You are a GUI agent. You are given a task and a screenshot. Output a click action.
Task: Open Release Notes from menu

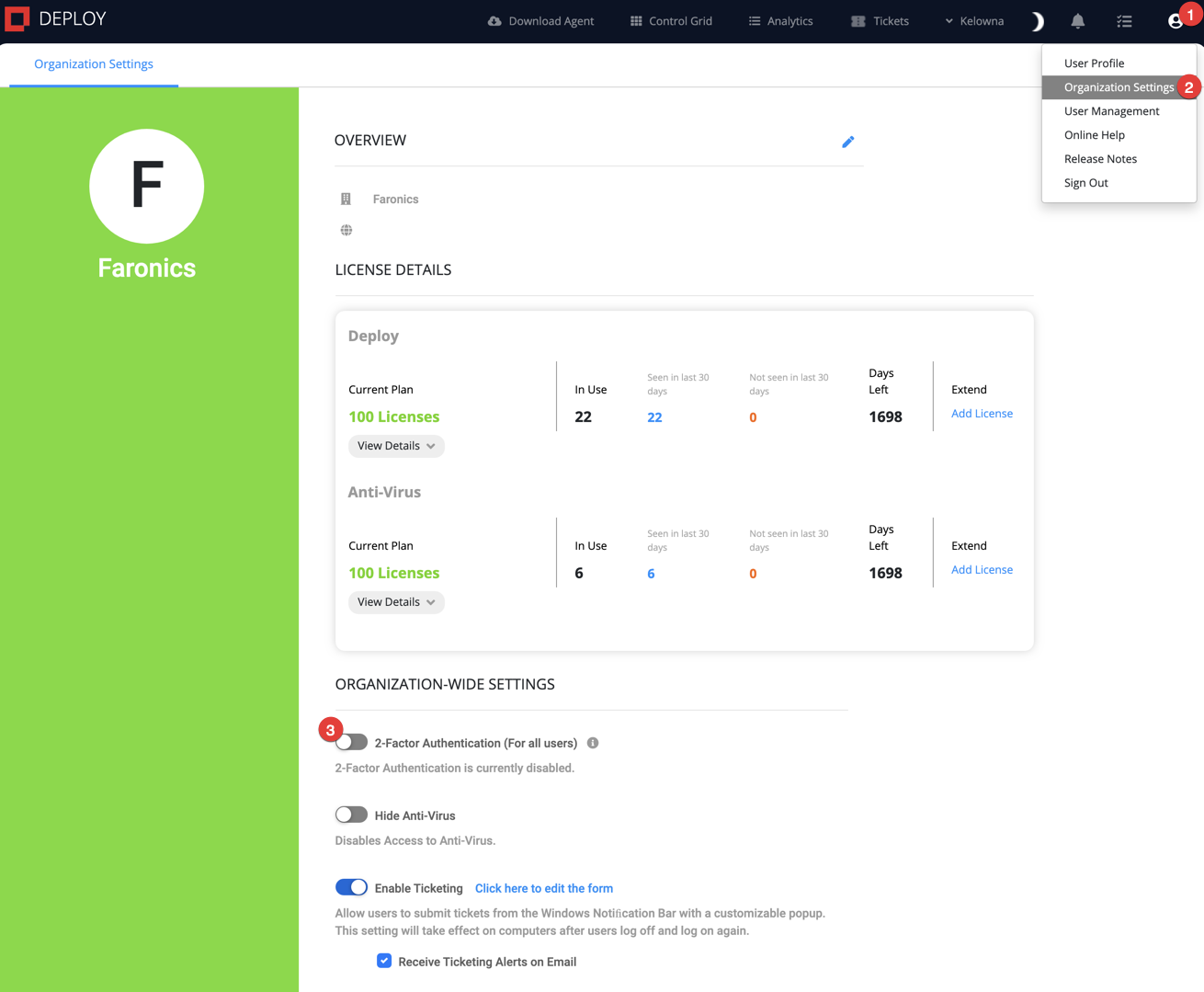1119,159
